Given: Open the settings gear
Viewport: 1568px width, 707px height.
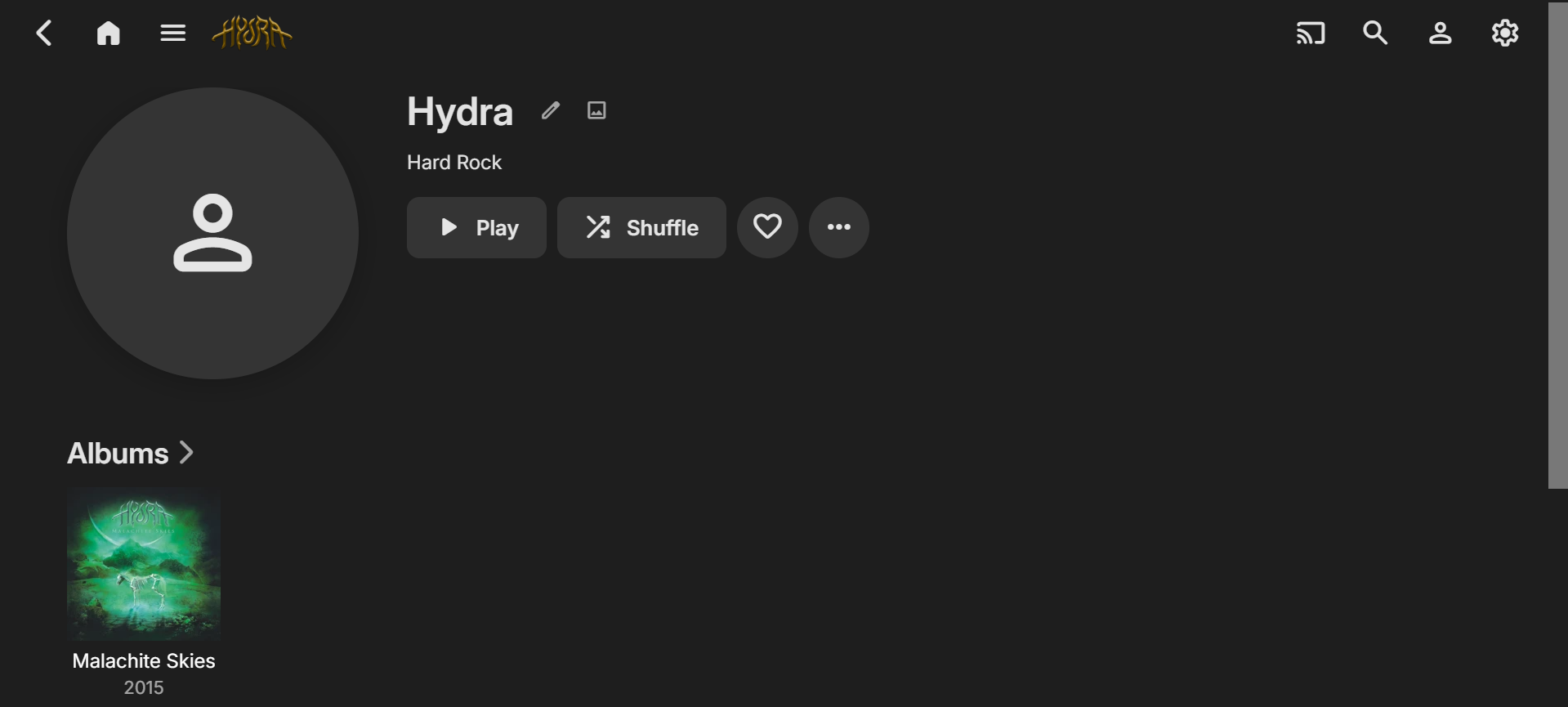Looking at the screenshot, I should [1504, 34].
